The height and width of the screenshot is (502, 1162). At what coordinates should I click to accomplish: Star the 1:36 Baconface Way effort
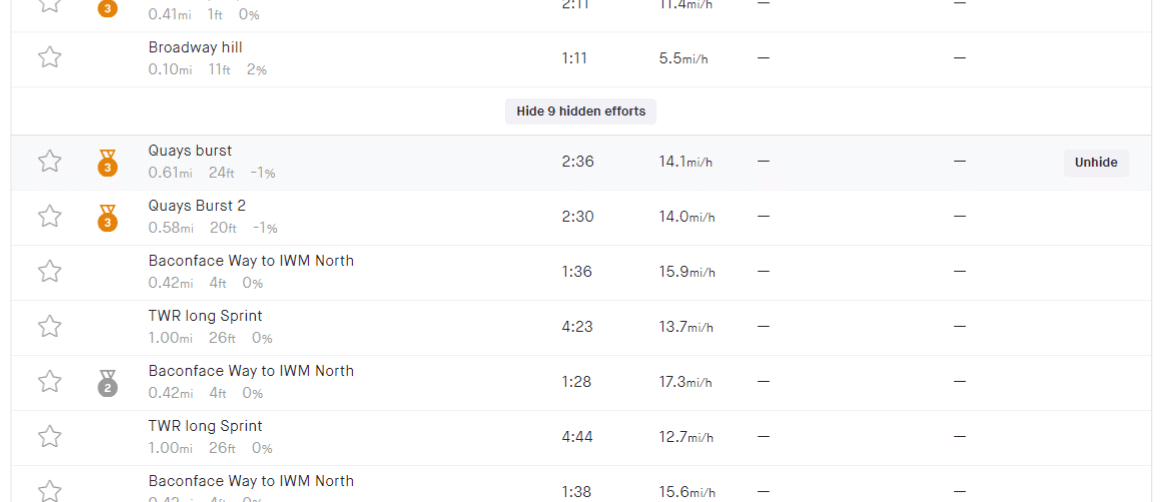point(50,271)
